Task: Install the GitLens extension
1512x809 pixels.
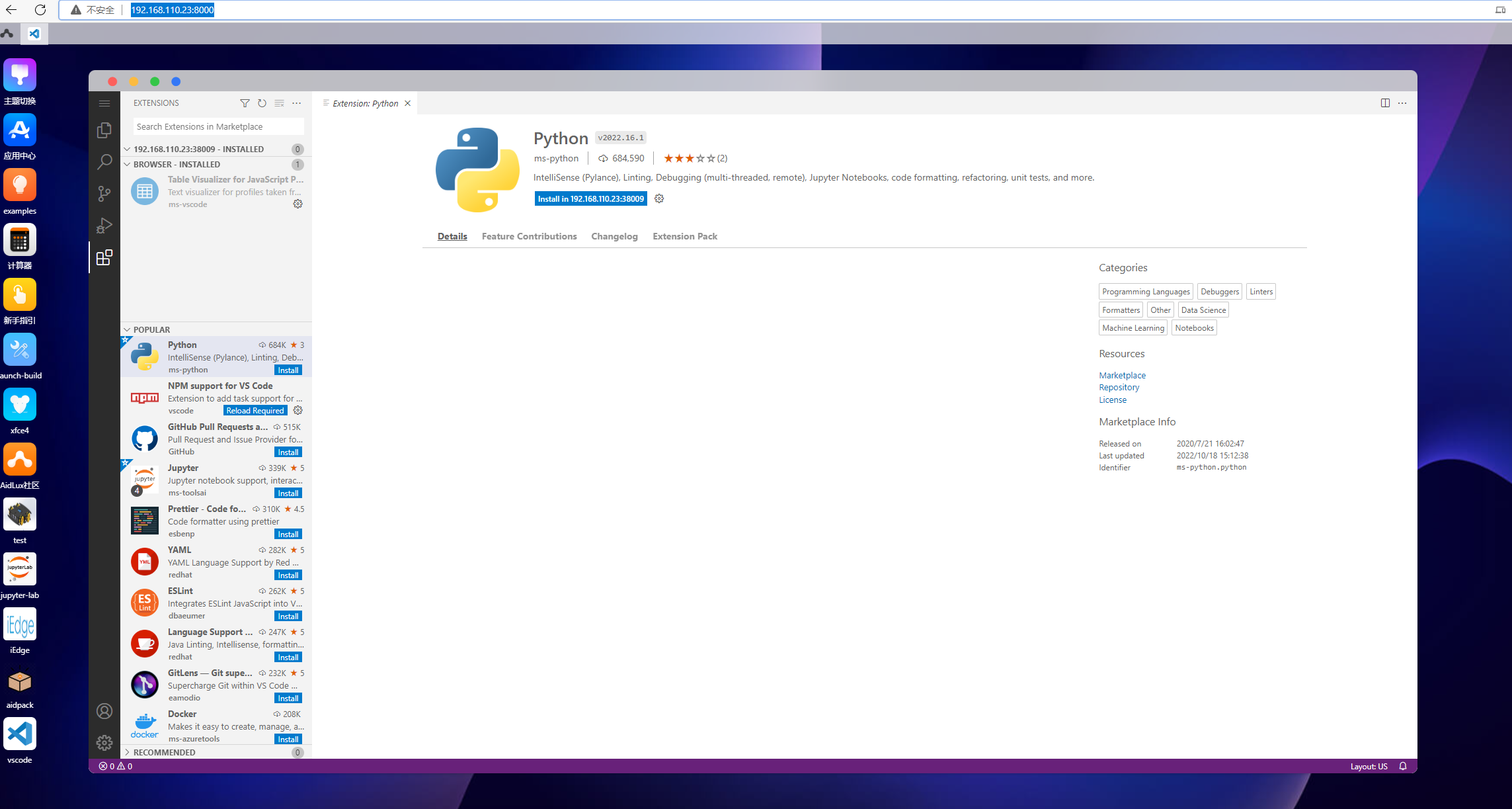Action: pos(288,698)
